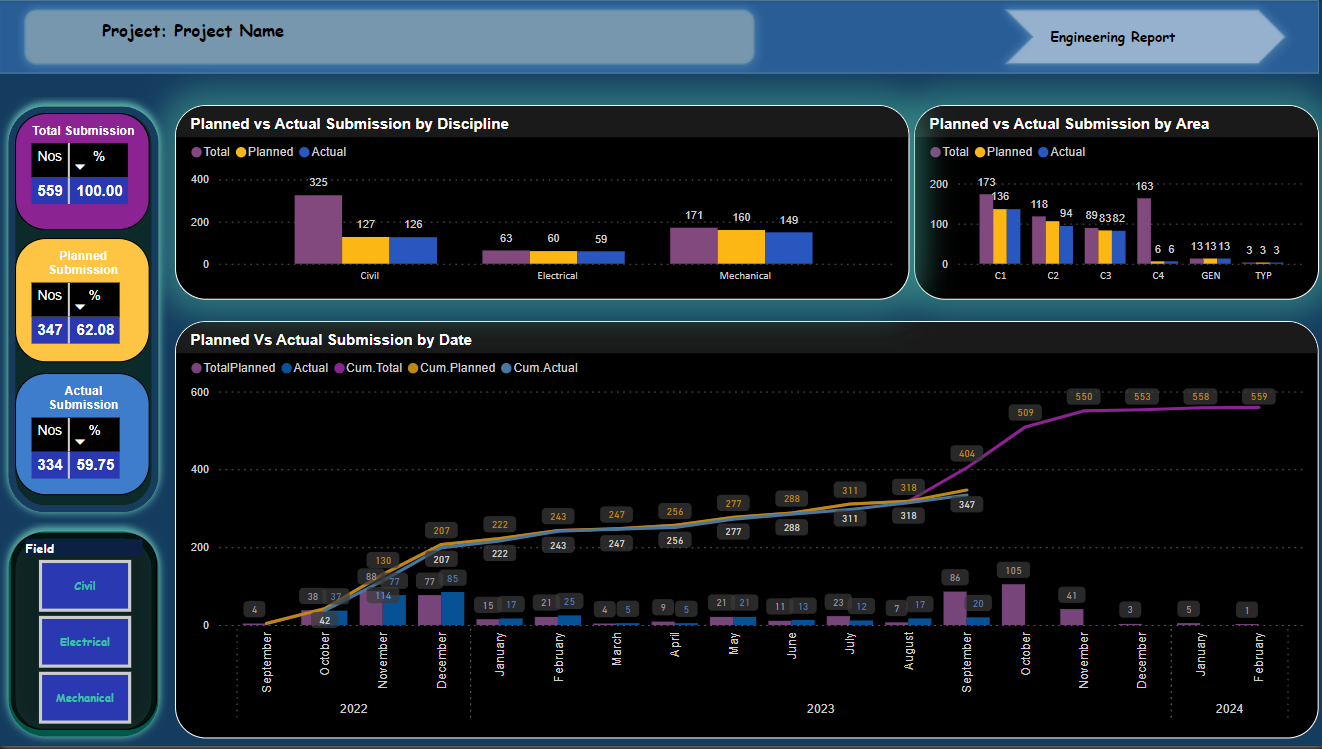Click the Planned vs Actual Submission by Area title
This screenshot has width=1322, height=749.
point(1069,124)
